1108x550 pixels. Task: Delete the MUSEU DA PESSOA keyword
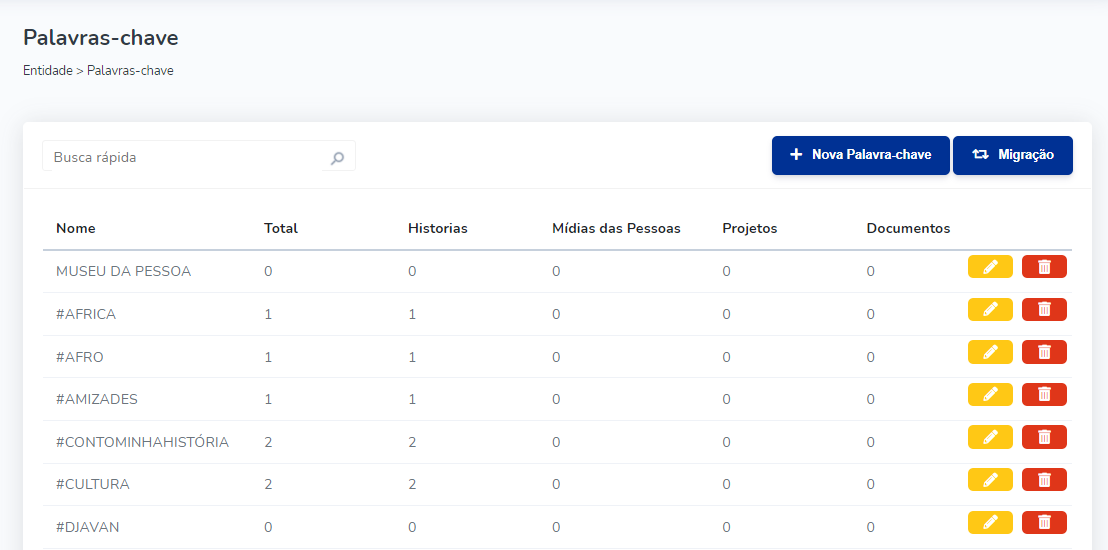point(1044,267)
